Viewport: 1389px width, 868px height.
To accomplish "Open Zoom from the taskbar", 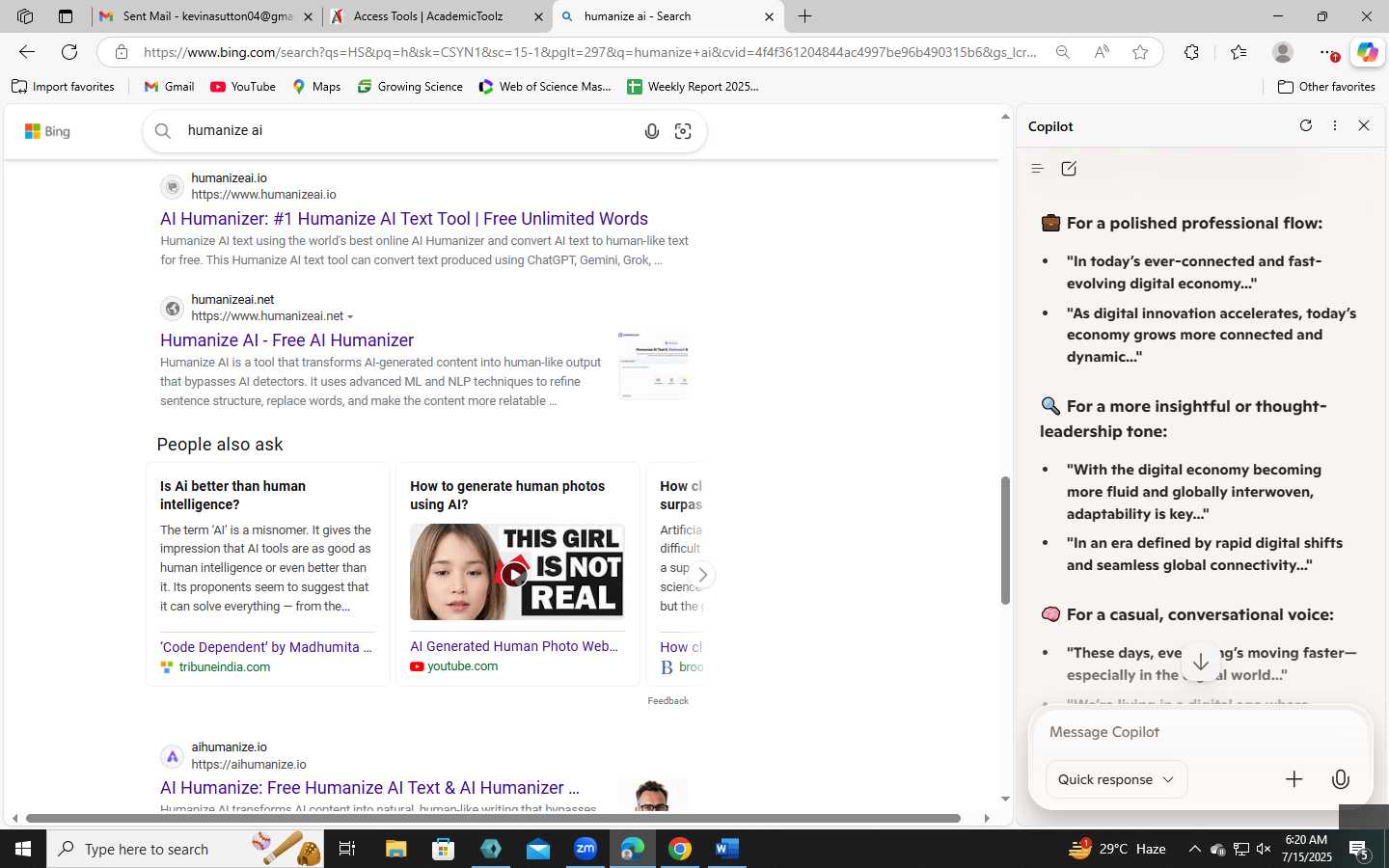I will click(x=586, y=849).
